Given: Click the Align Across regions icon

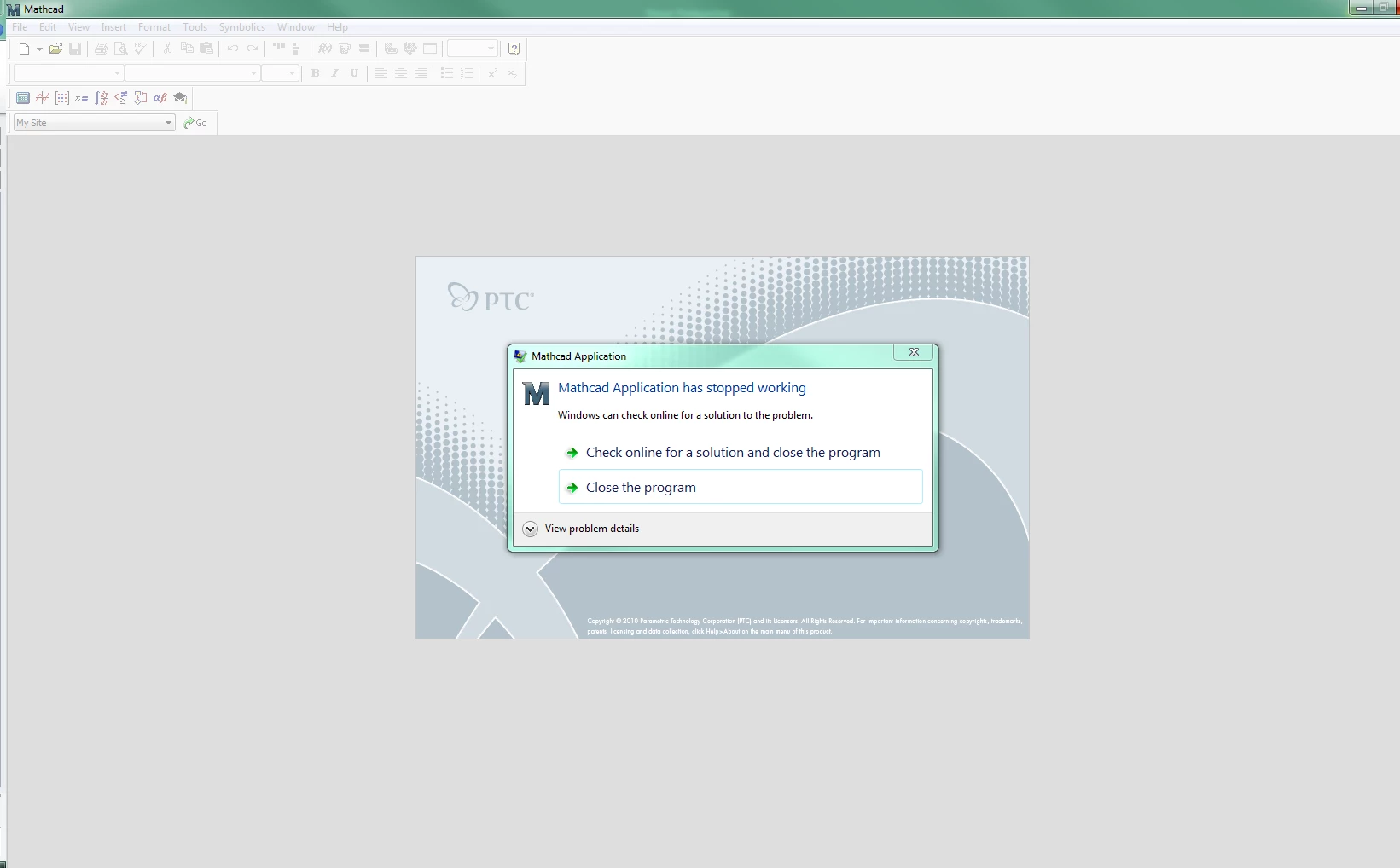Looking at the screenshot, I should (279, 49).
